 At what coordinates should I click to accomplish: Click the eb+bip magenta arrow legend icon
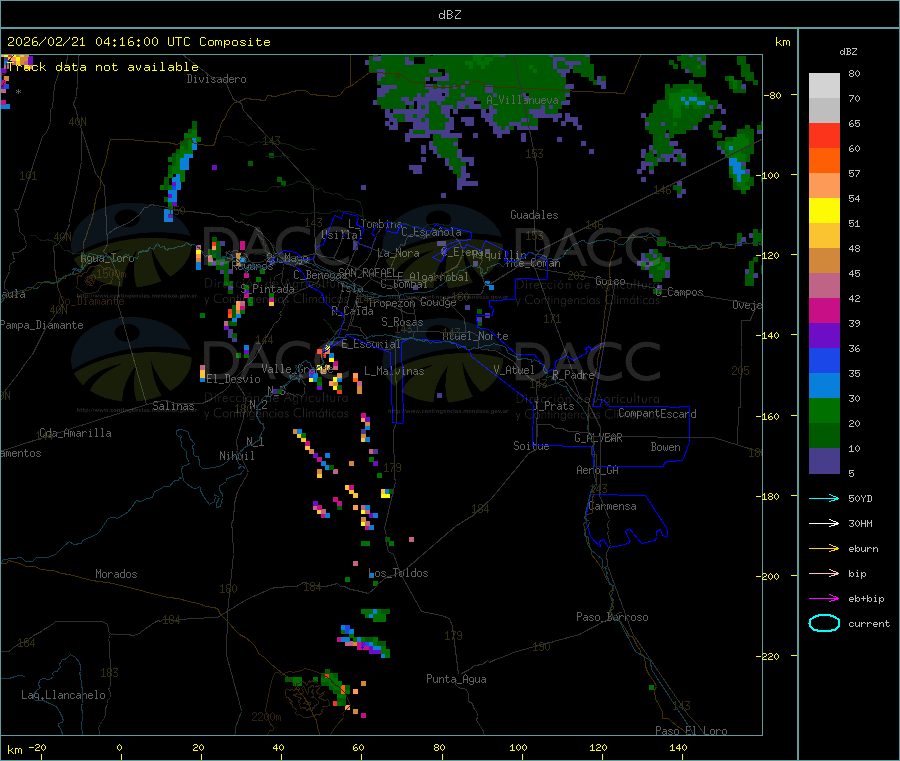point(824,598)
